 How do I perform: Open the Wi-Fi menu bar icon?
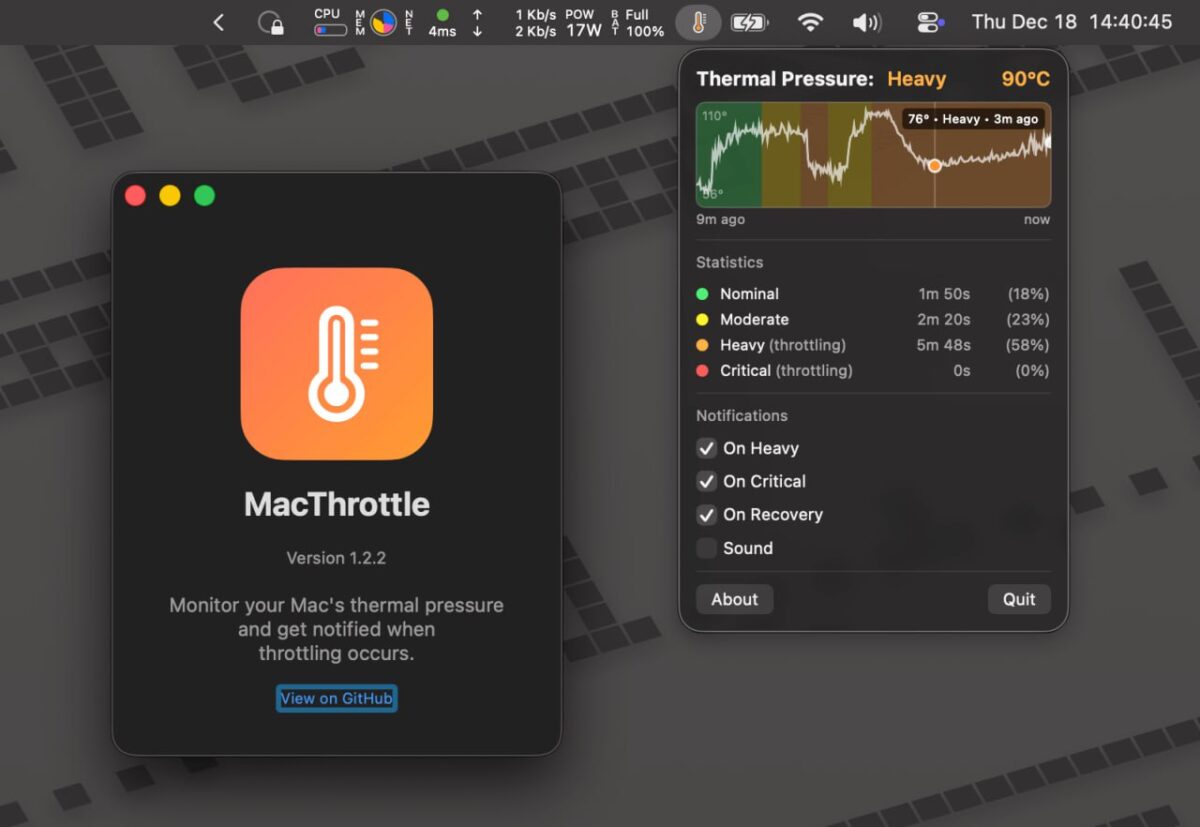[x=811, y=21]
